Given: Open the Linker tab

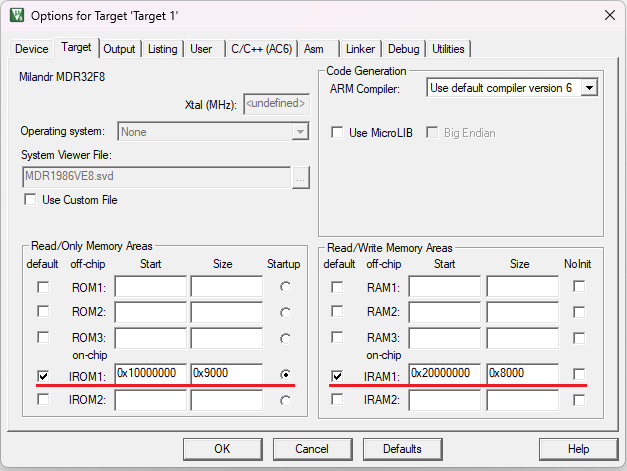Looking at the screenshot, I should [360, 49].
